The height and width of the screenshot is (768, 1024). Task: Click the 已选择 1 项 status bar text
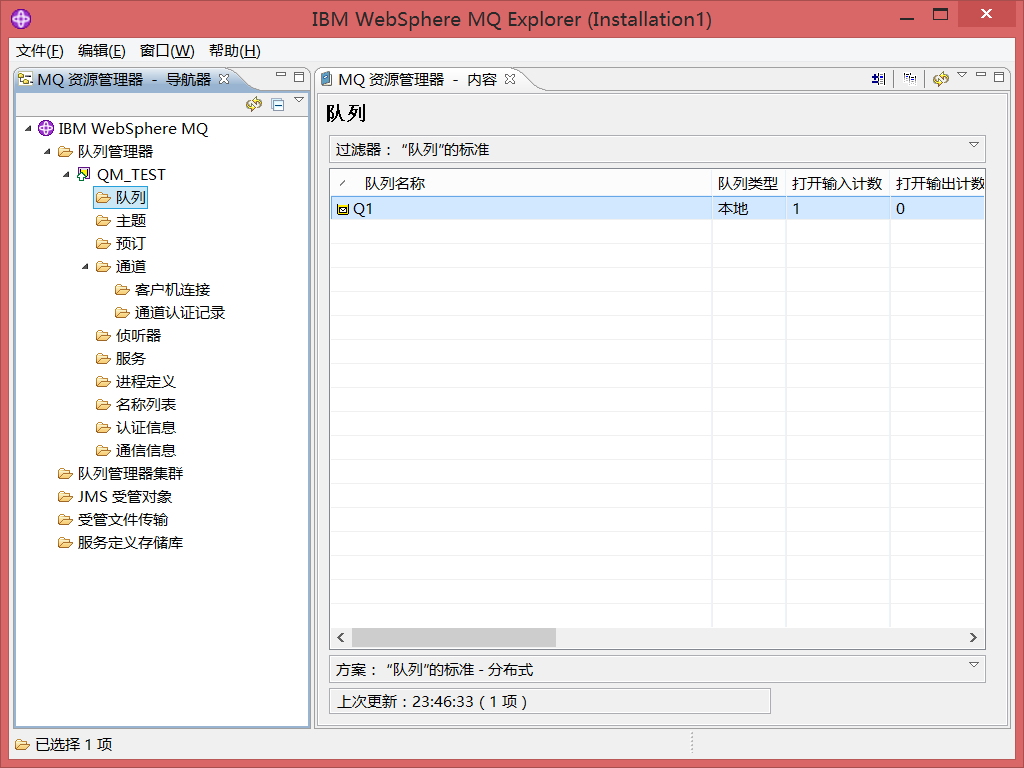(73, 744)
